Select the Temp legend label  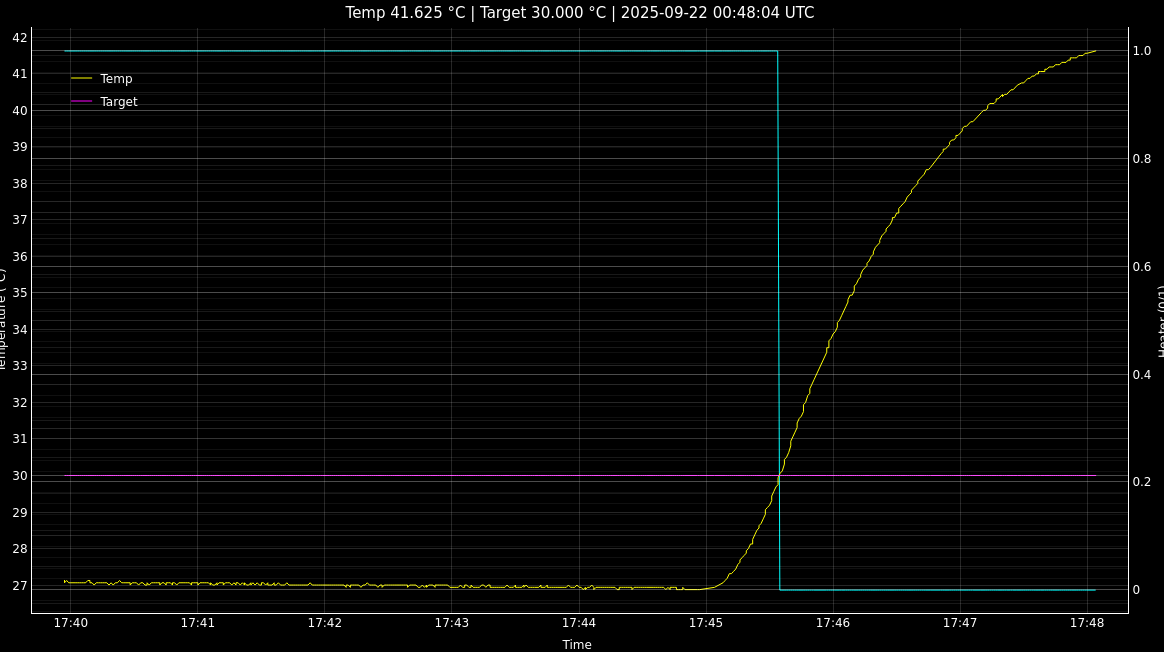pyautogui.click(x=116, y=79)
